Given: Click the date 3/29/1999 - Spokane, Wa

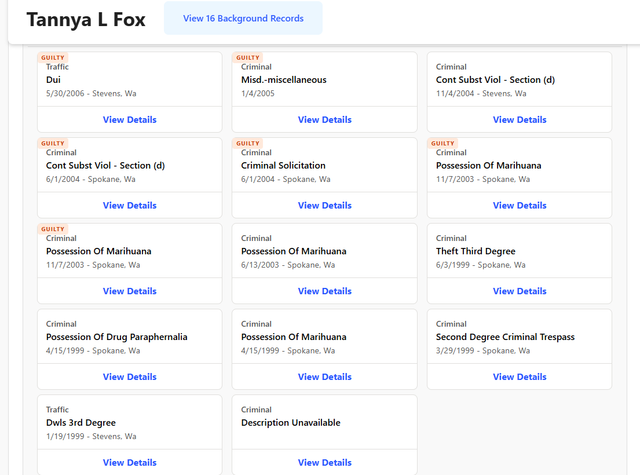Looking at the screenshot, I should click(483, 351).
